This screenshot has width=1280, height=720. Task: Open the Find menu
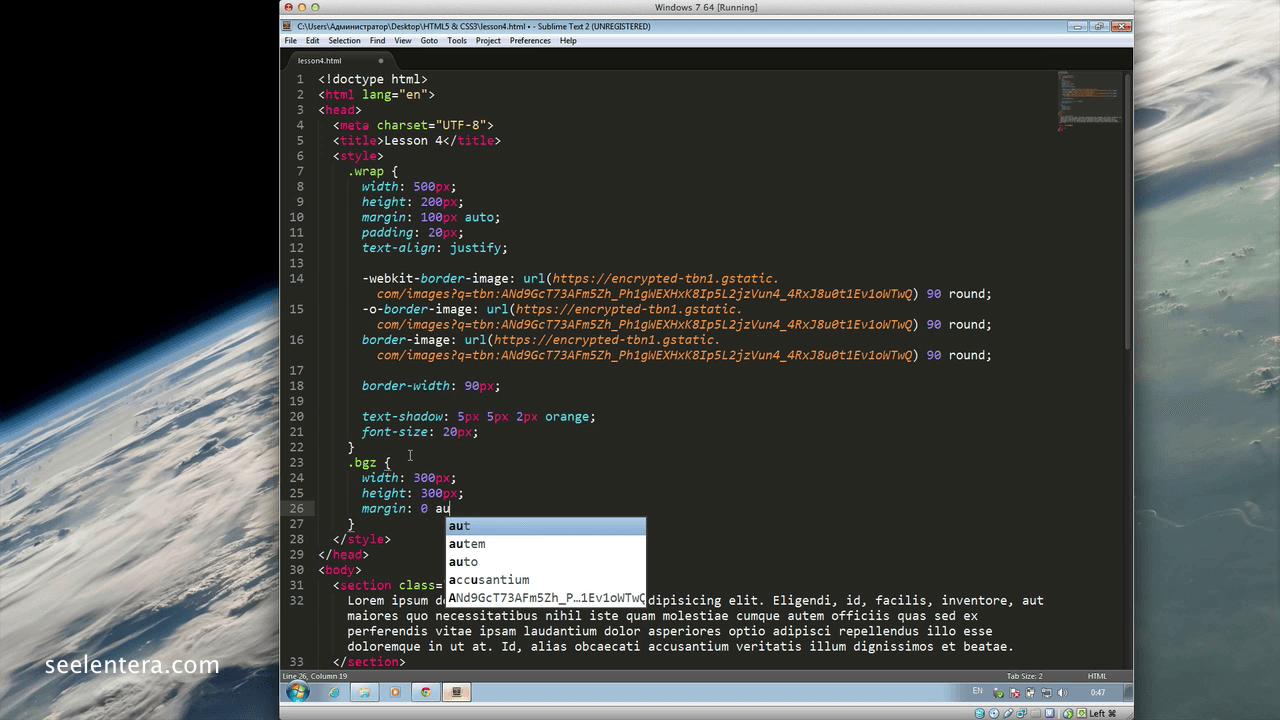377,41
